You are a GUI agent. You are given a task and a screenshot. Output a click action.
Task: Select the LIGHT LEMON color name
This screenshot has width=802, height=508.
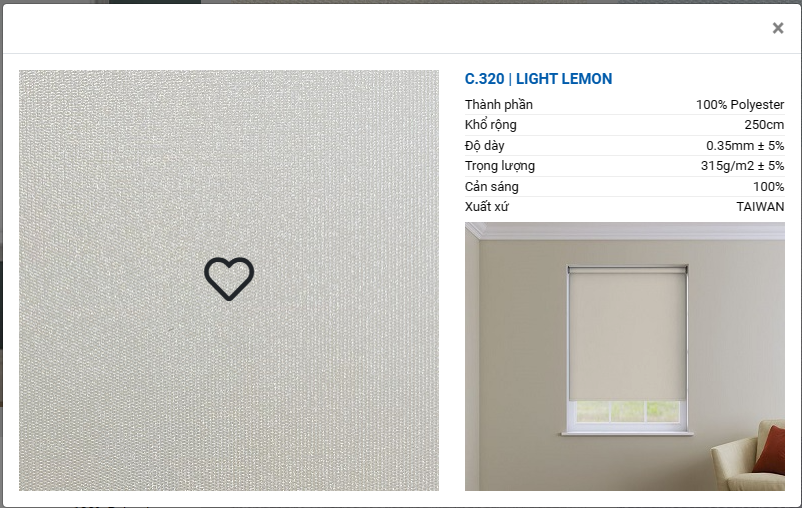click(x=564, y=79)
